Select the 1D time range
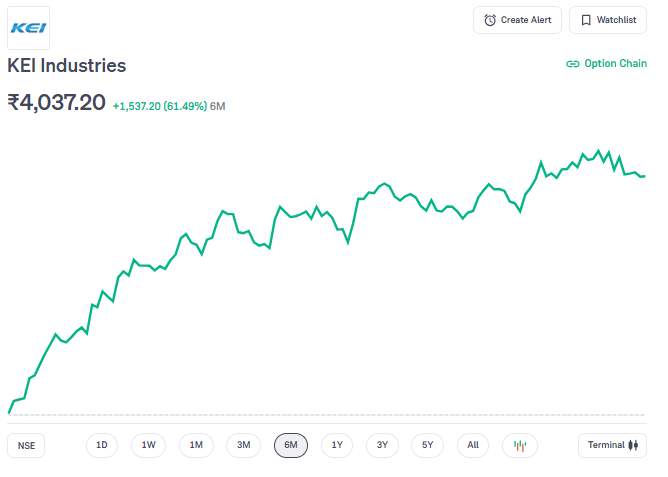 click(x=102, y=445)
